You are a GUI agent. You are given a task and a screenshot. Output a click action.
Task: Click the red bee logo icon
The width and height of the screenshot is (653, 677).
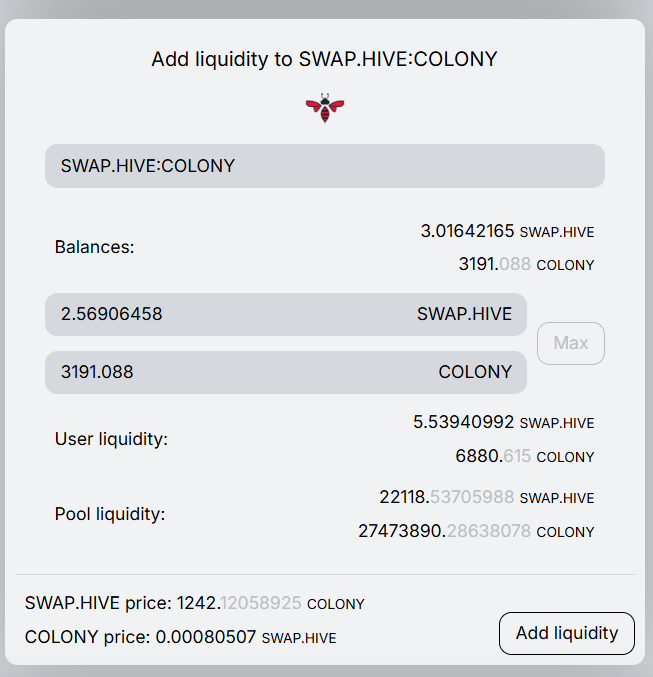325,108
